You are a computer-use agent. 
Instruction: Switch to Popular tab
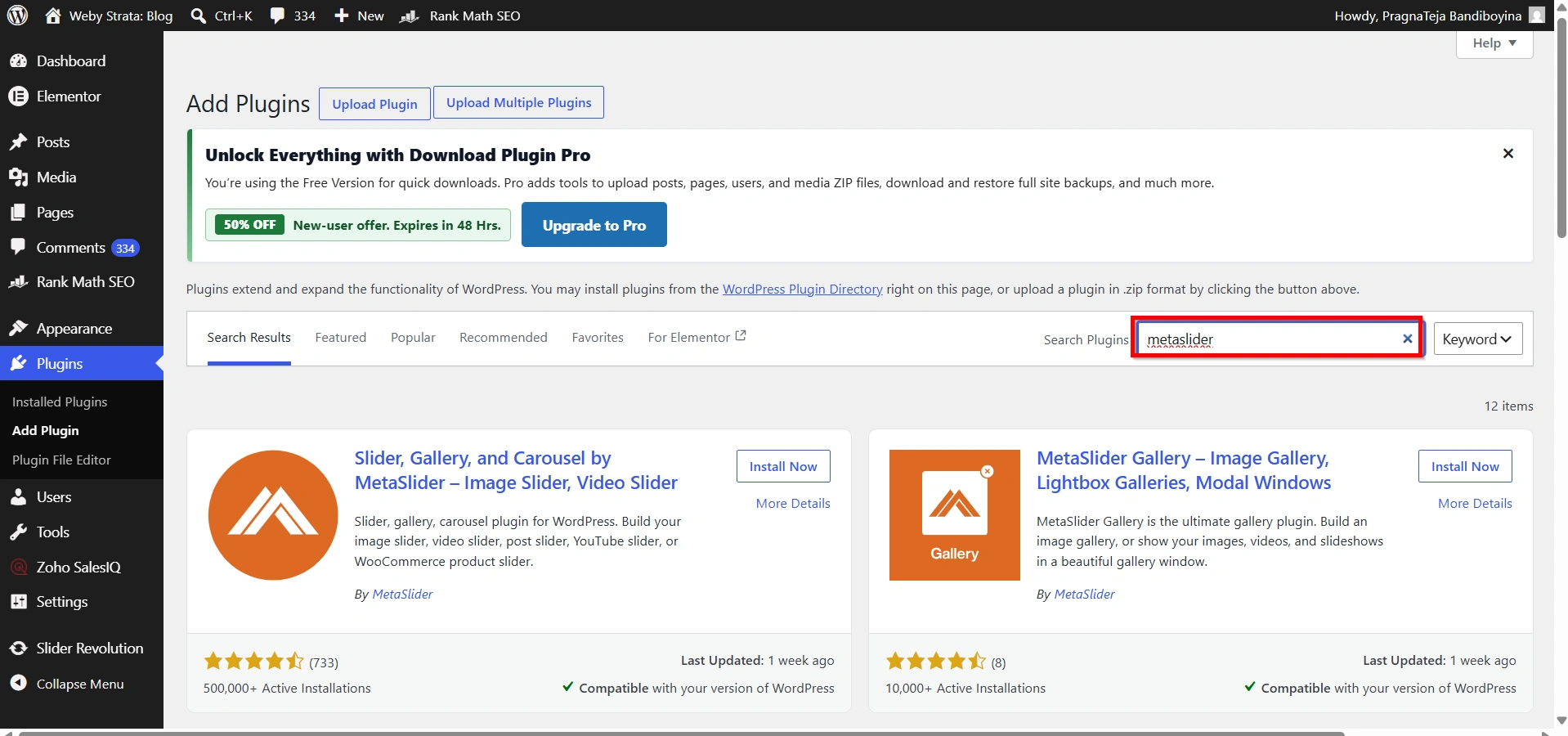413,338
